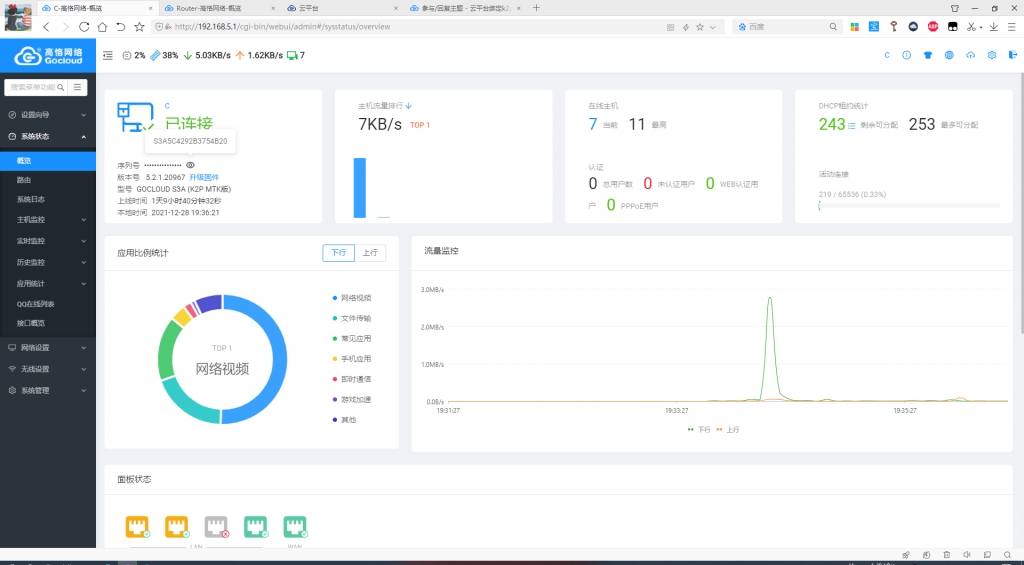Image resolution: width=1024 pixels, height=565 pixels.
Task: Expand 设置向导 sidebar menu
Action: [48, 115]
